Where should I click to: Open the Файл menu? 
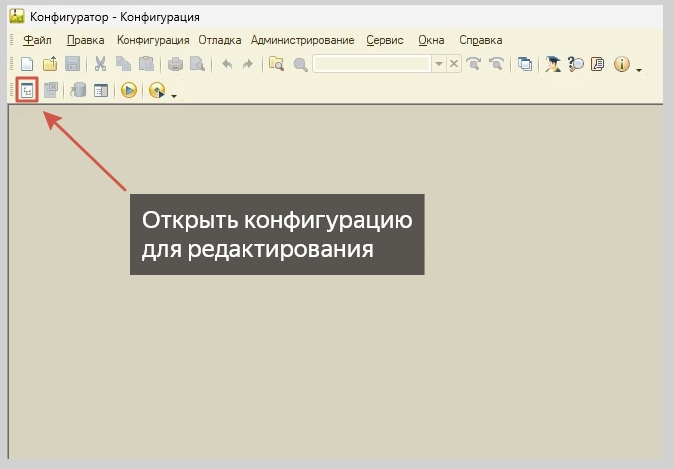pos(37,40)
